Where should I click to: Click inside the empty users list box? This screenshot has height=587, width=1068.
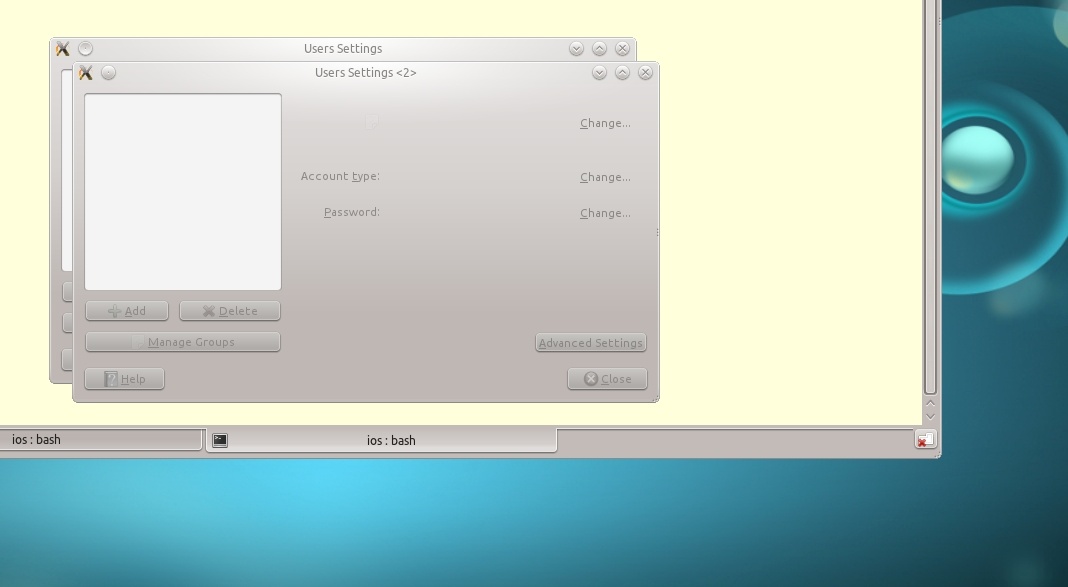(x=183, y=192)
